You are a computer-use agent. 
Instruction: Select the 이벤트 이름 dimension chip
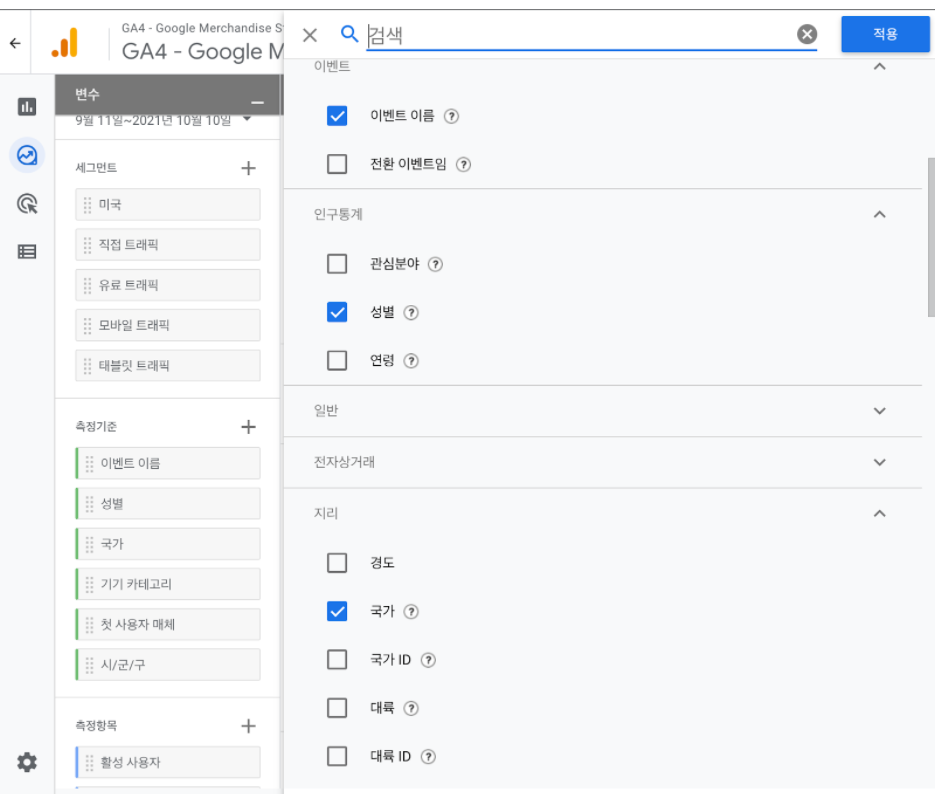(x=168, y=463)
